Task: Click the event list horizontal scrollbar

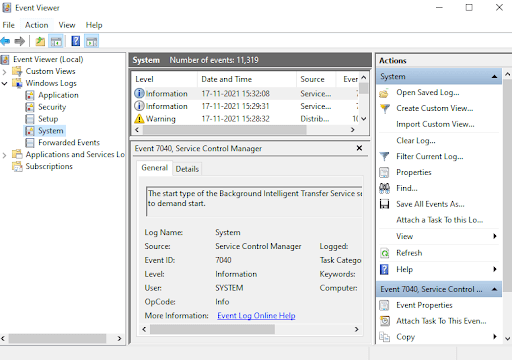Action: pyautogui.click(x=225, y=130)
